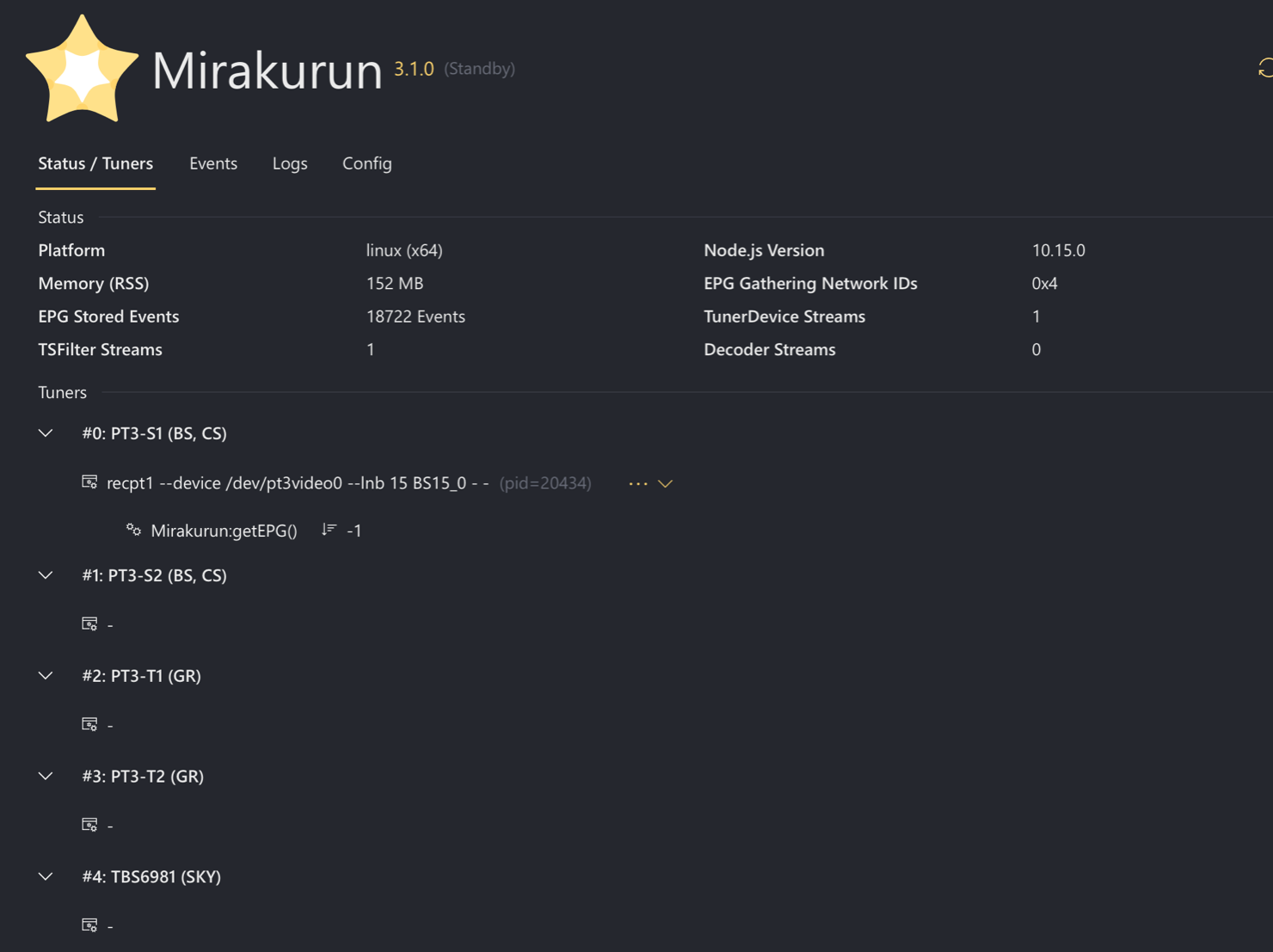Click the Status section heading

[x=61, y=218]
